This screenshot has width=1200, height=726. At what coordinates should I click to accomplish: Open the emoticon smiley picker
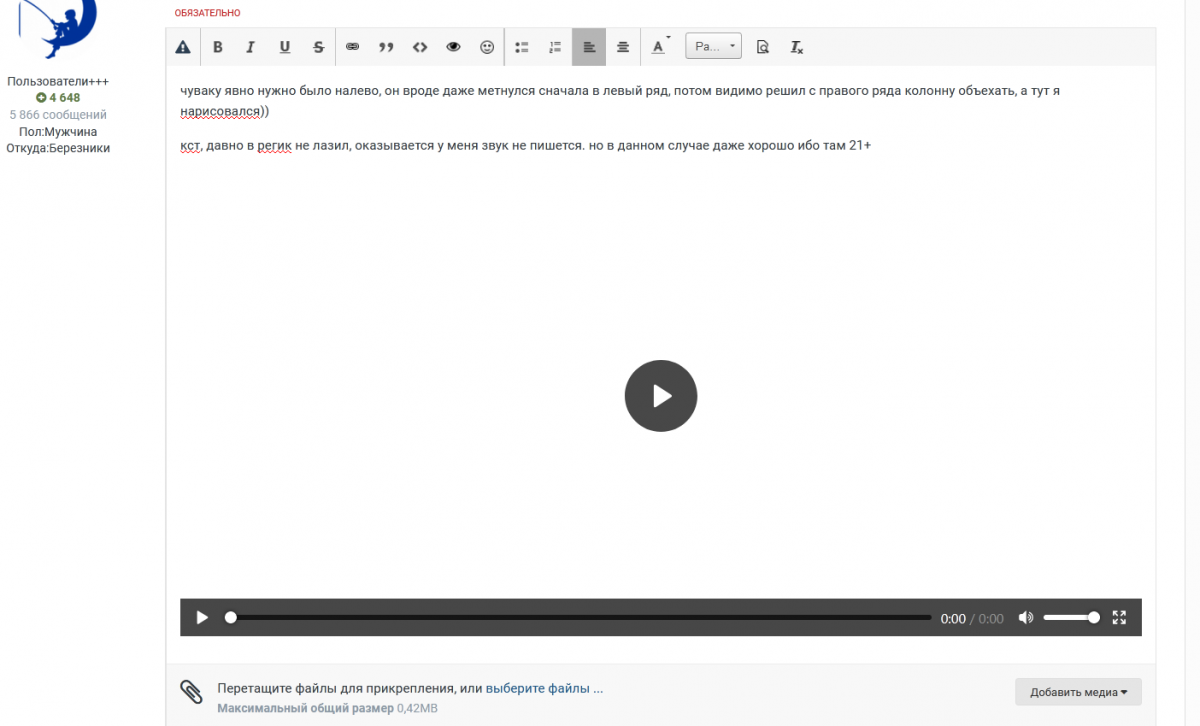click(x=487, y=47)
